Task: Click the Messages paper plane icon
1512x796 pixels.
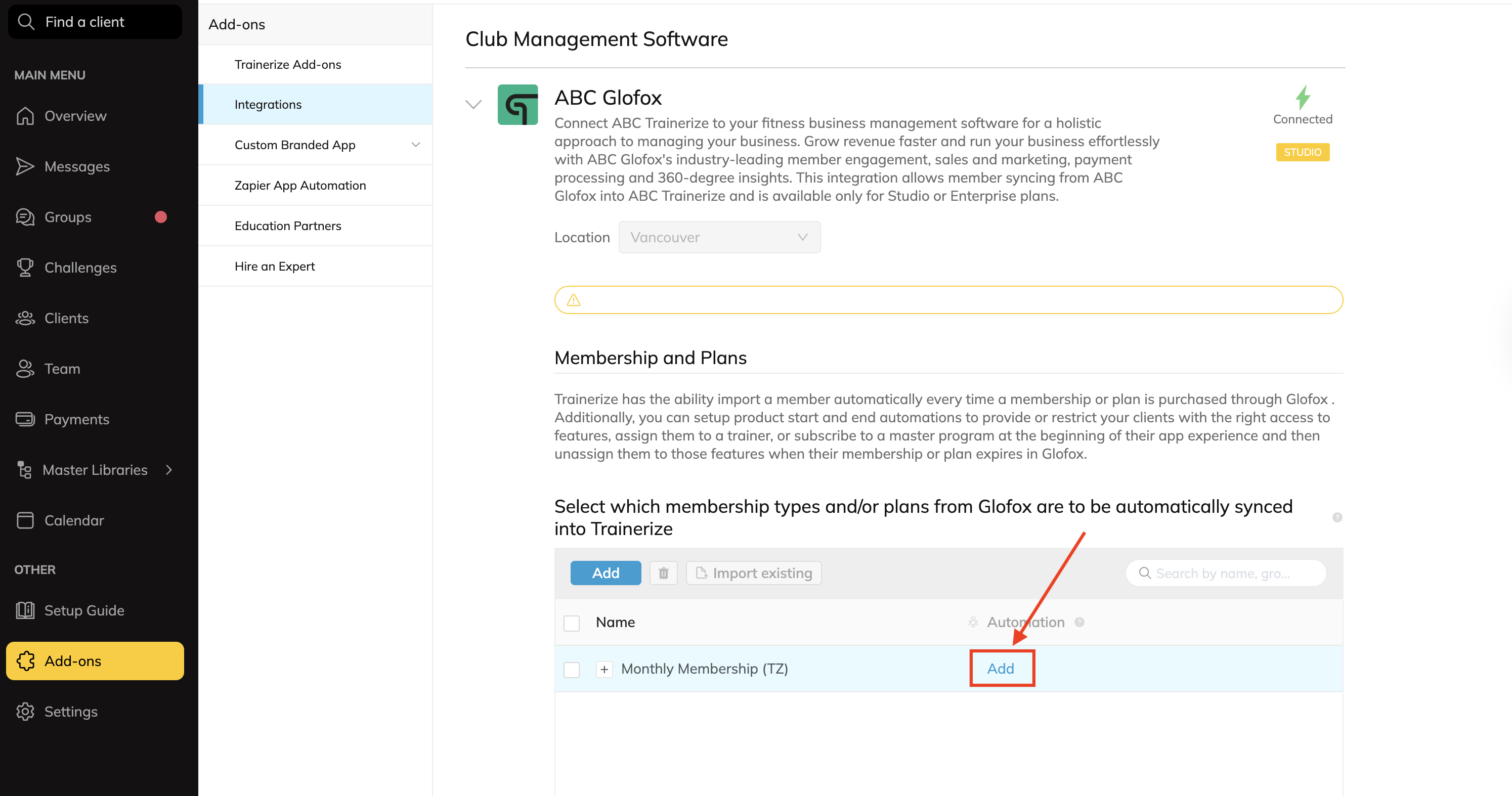Action: coord(25,166)
